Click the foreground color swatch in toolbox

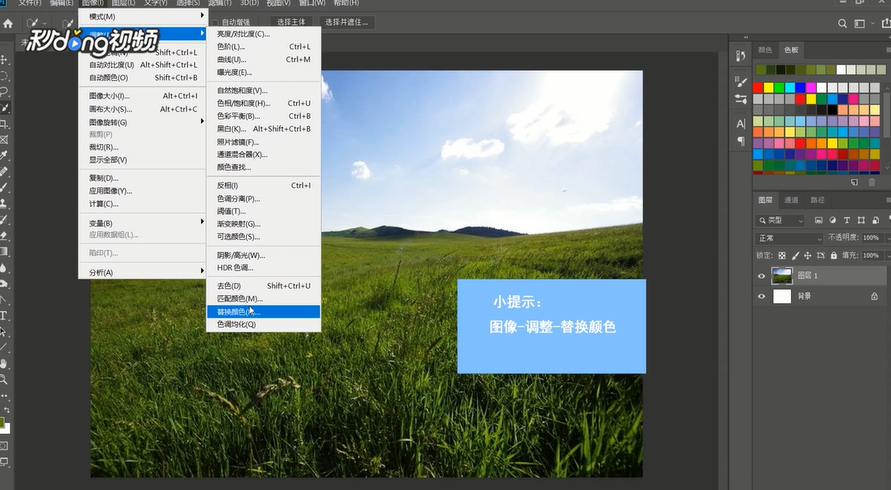click(x=2, y=422)
